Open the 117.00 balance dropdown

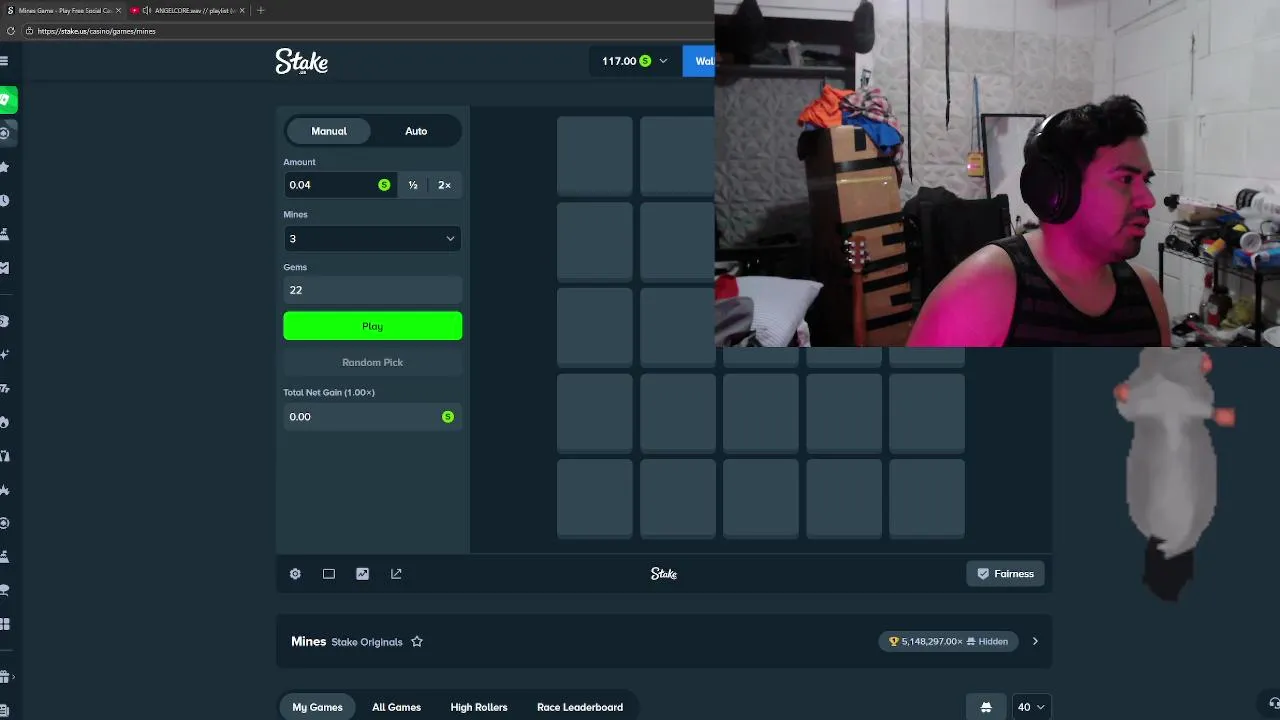(635, 61)
